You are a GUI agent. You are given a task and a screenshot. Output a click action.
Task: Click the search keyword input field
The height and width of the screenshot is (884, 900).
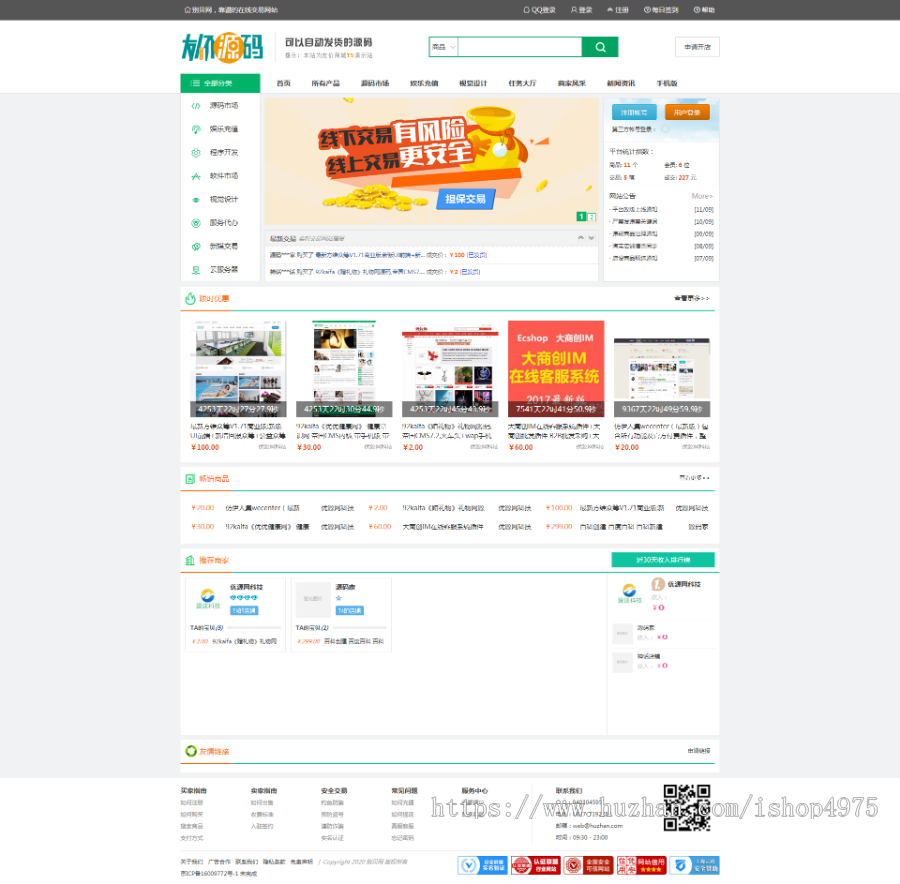[x=519, y=47]
